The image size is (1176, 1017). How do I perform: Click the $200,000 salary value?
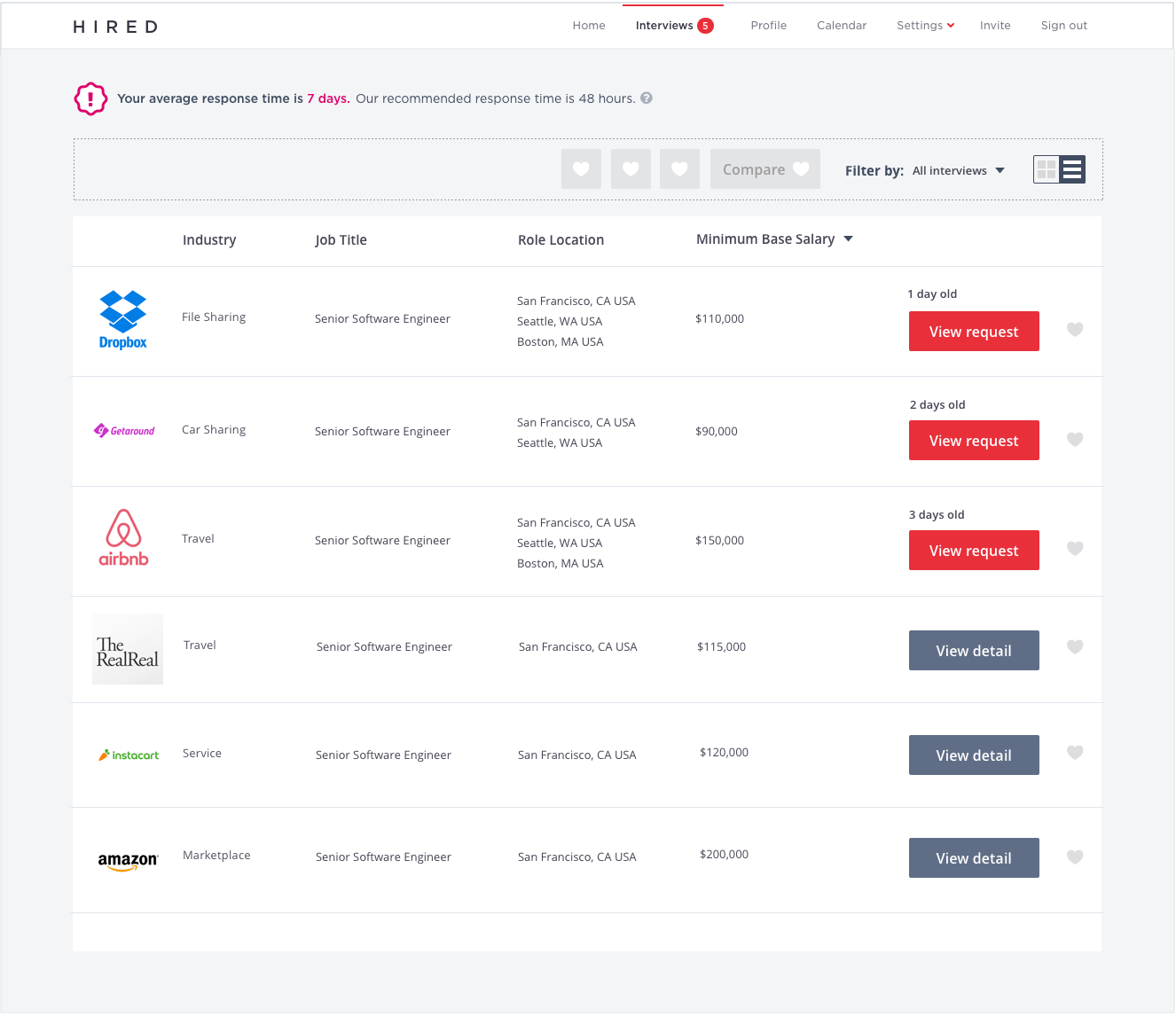pyautogui.click(x=724, y=855)
